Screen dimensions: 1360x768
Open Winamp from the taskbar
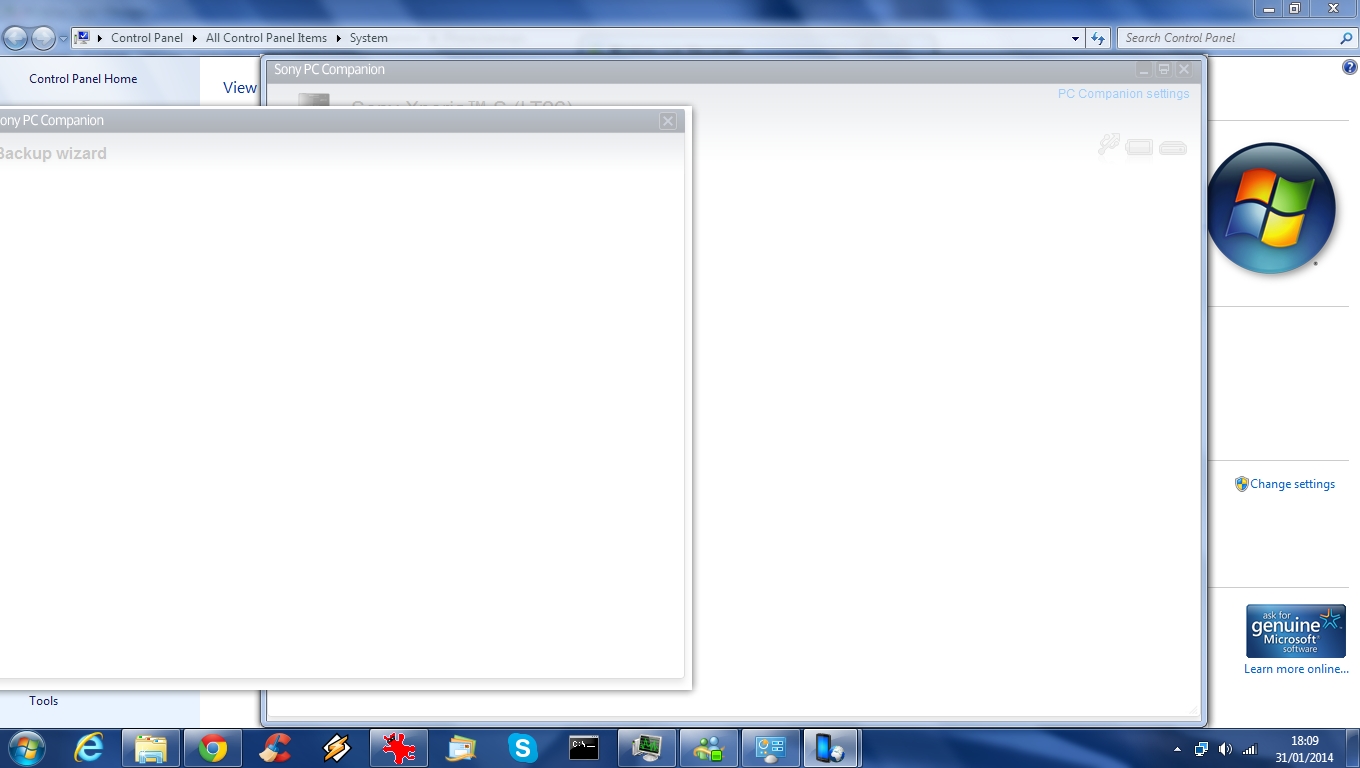click(x=337, y=748)
